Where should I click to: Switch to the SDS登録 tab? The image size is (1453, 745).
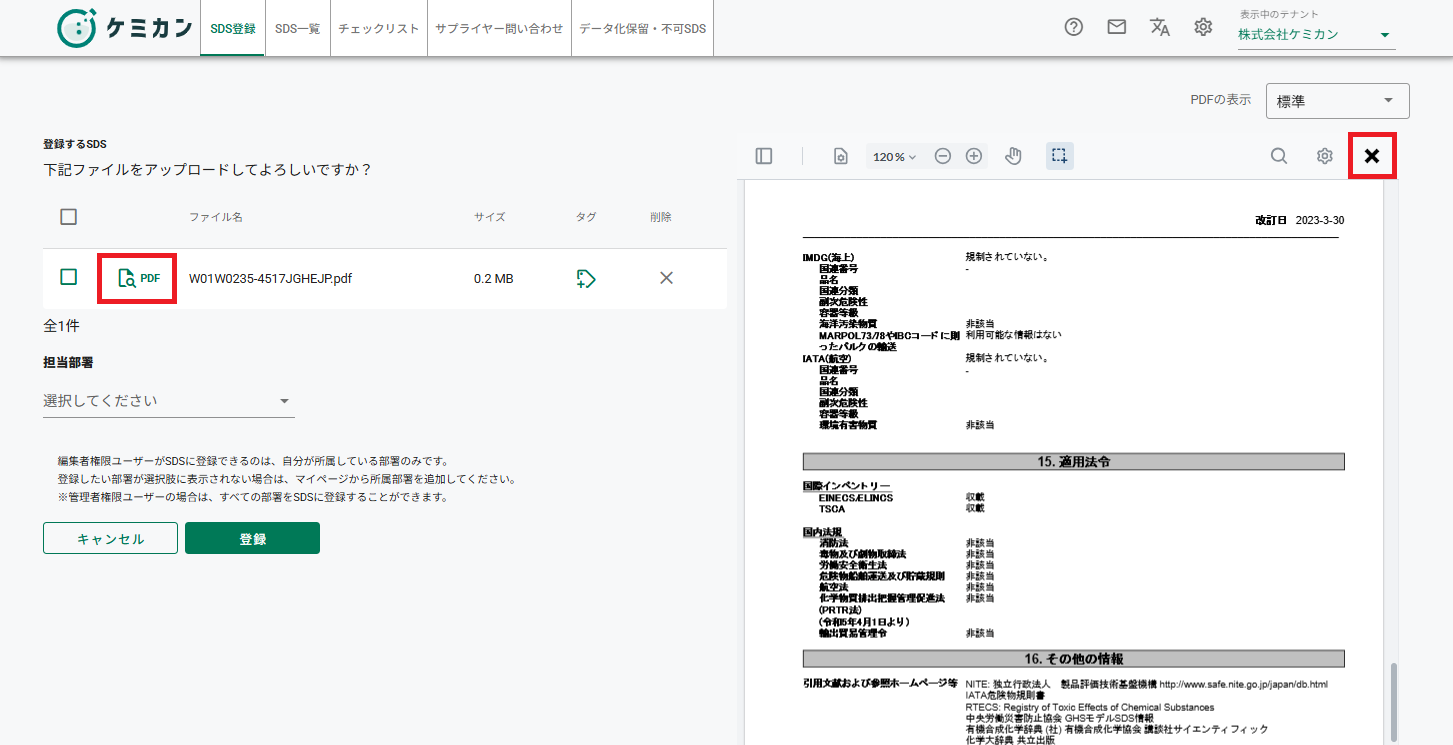point(233,28)
